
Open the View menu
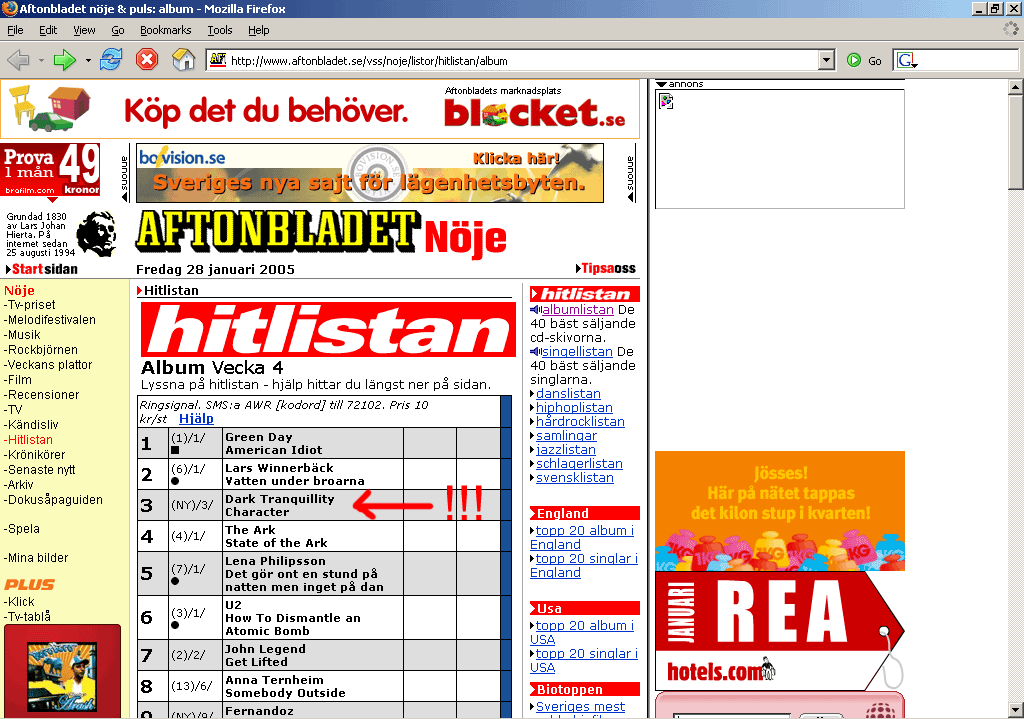coord(84,30)
